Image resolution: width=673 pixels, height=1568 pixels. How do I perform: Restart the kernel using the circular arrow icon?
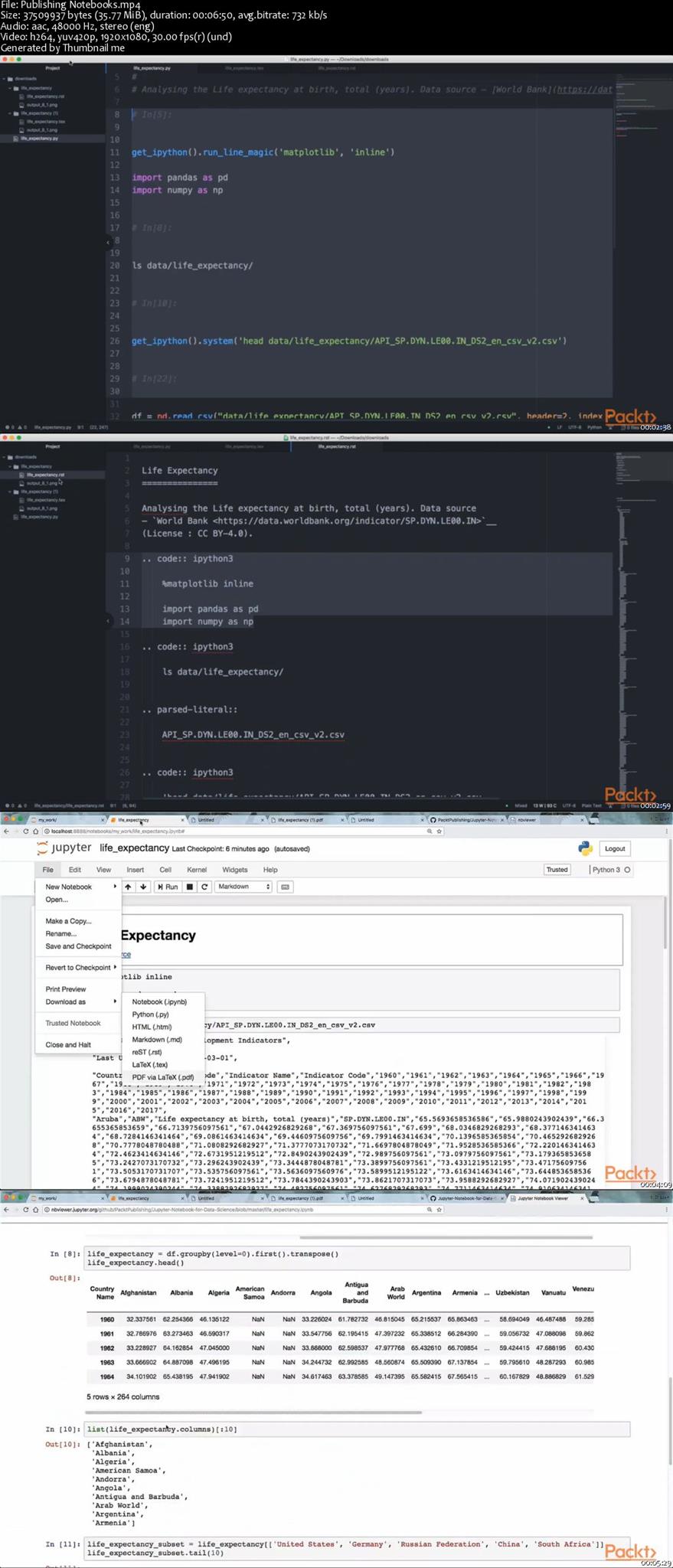pyautogui.click(x=204, y=887)
